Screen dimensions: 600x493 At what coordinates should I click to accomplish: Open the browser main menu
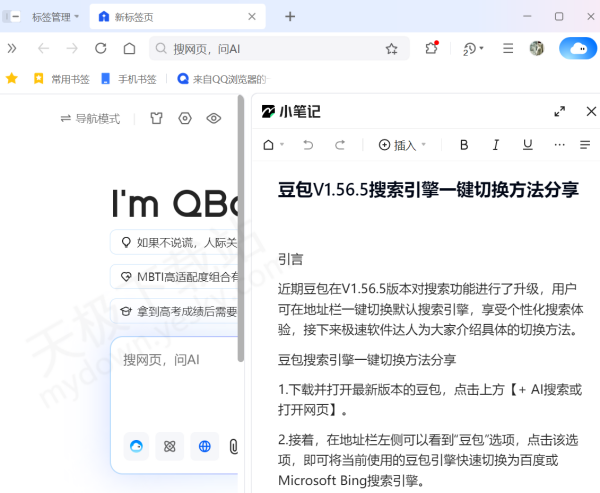508,48
